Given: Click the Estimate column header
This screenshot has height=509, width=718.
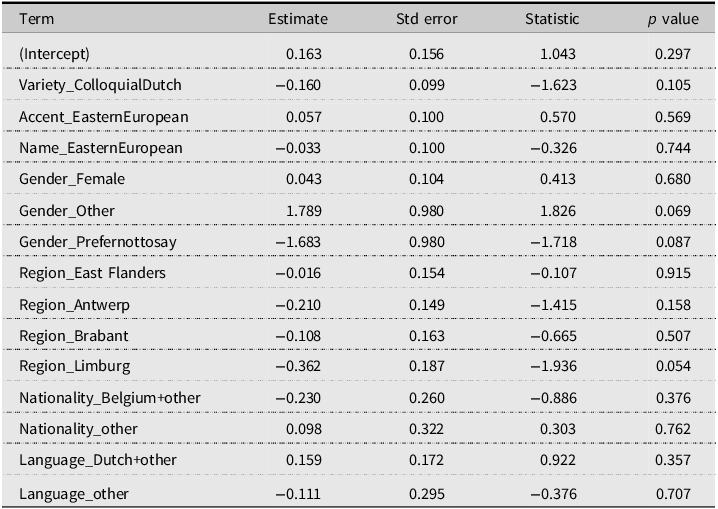Looking at the screenshot, I should [x=295, y=19].
